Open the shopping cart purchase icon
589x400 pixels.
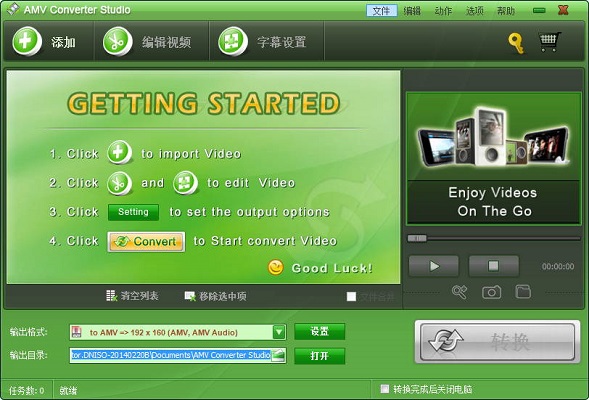pyautogui.click(x=549, y=42)
